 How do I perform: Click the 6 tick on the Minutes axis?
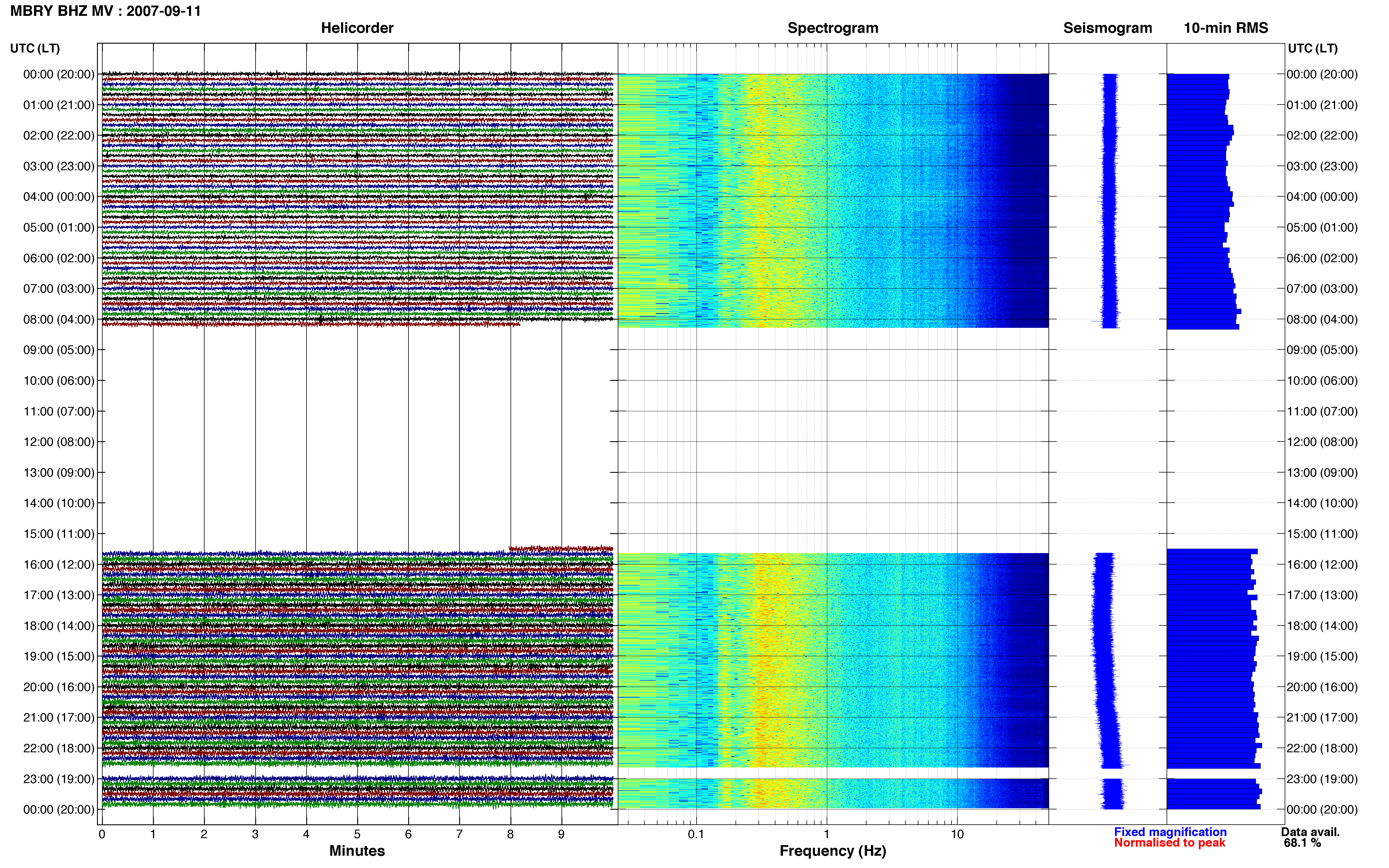point(408,834)
